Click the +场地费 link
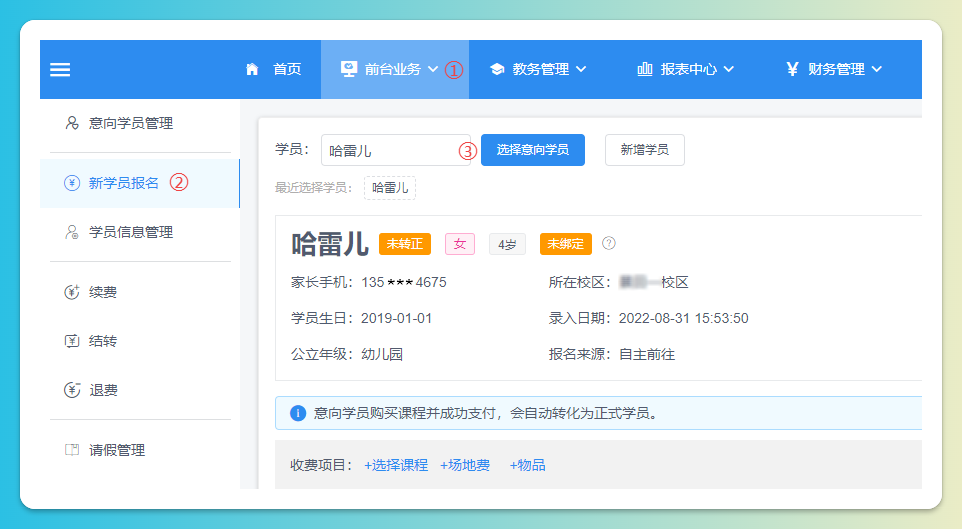This screenshot has width=962, height=529. click(x=465, y=465)
